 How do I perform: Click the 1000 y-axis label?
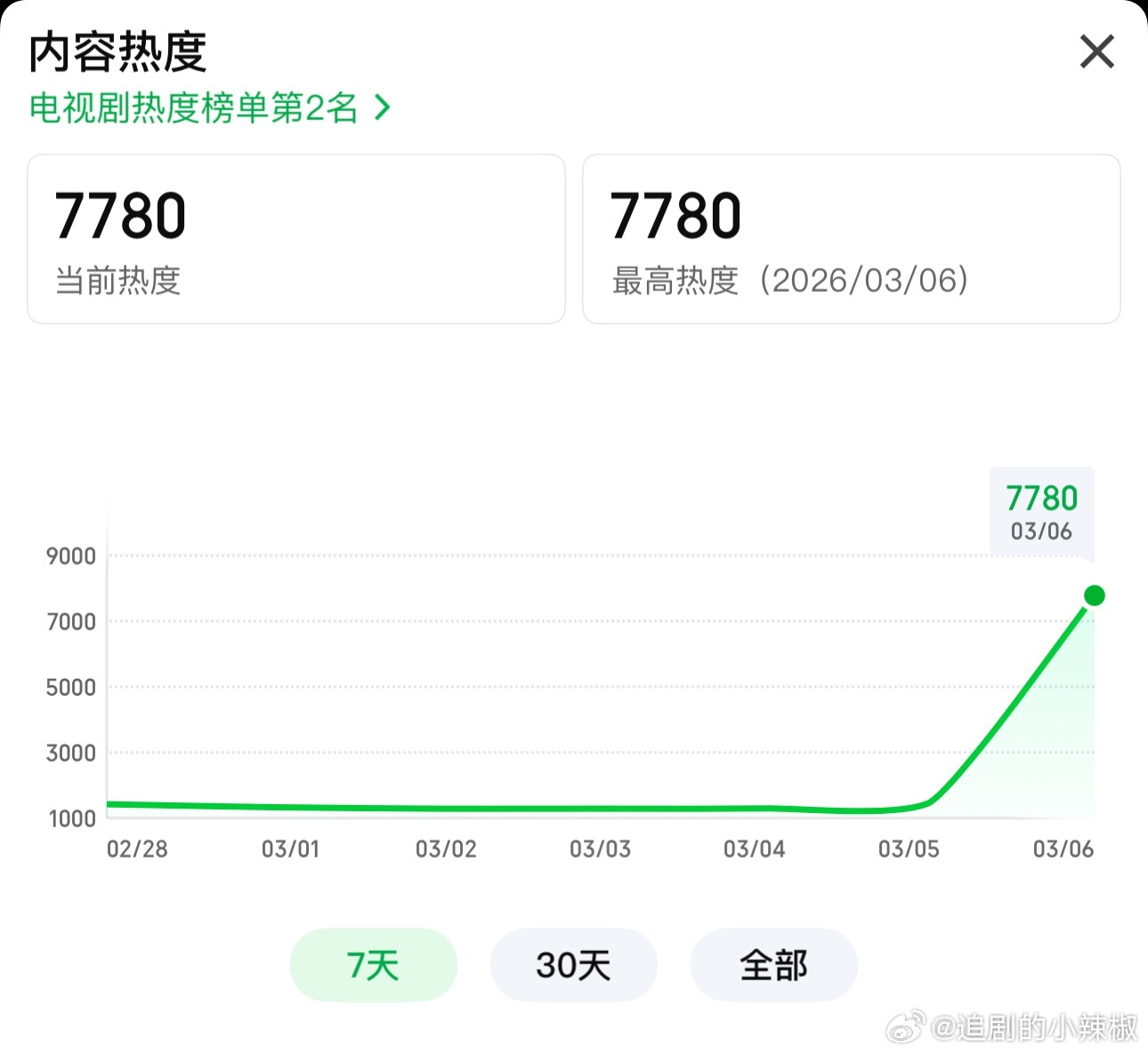(x=71, y=818)
